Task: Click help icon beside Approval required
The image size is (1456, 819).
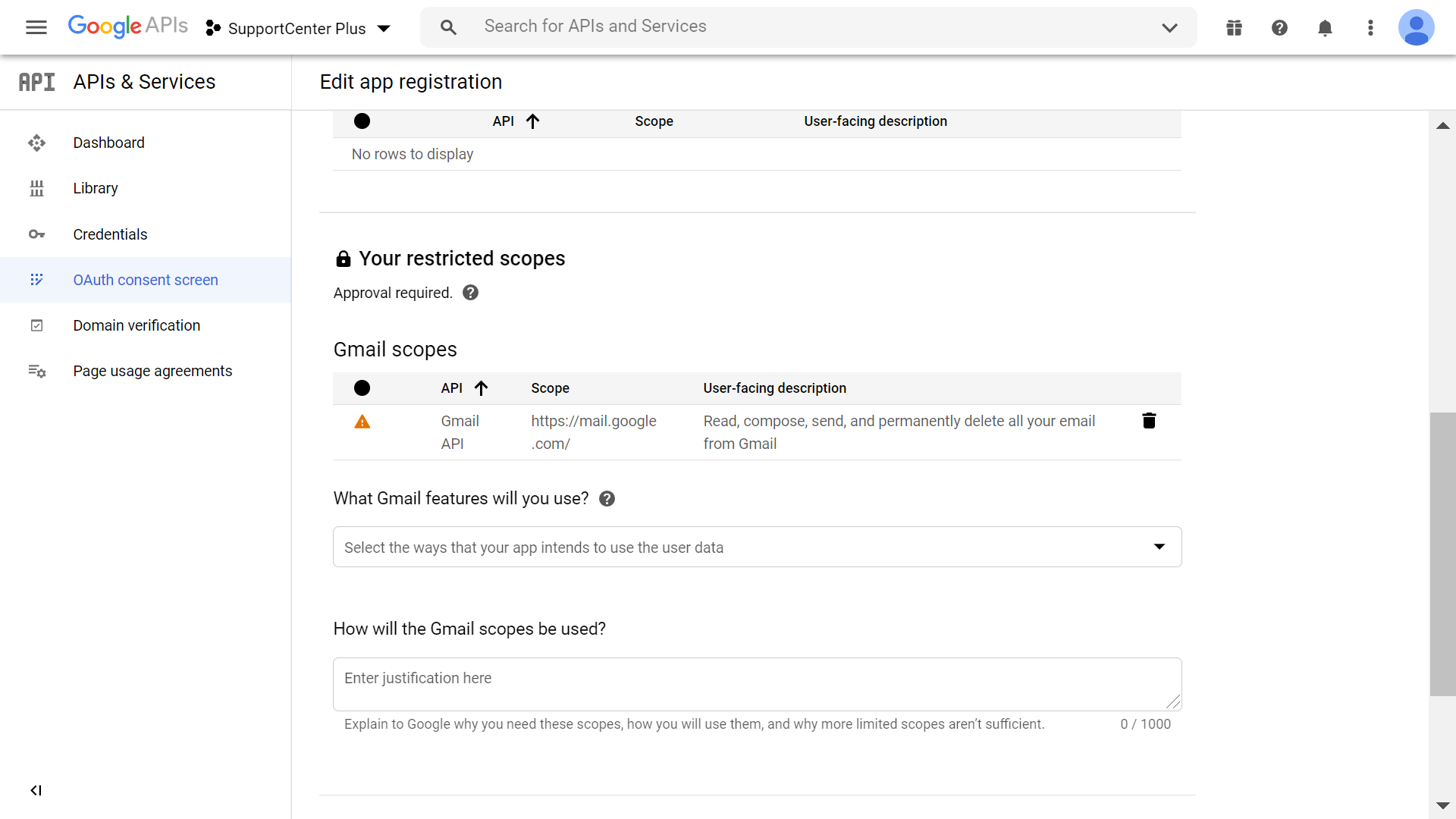Action: pos(470,293)
